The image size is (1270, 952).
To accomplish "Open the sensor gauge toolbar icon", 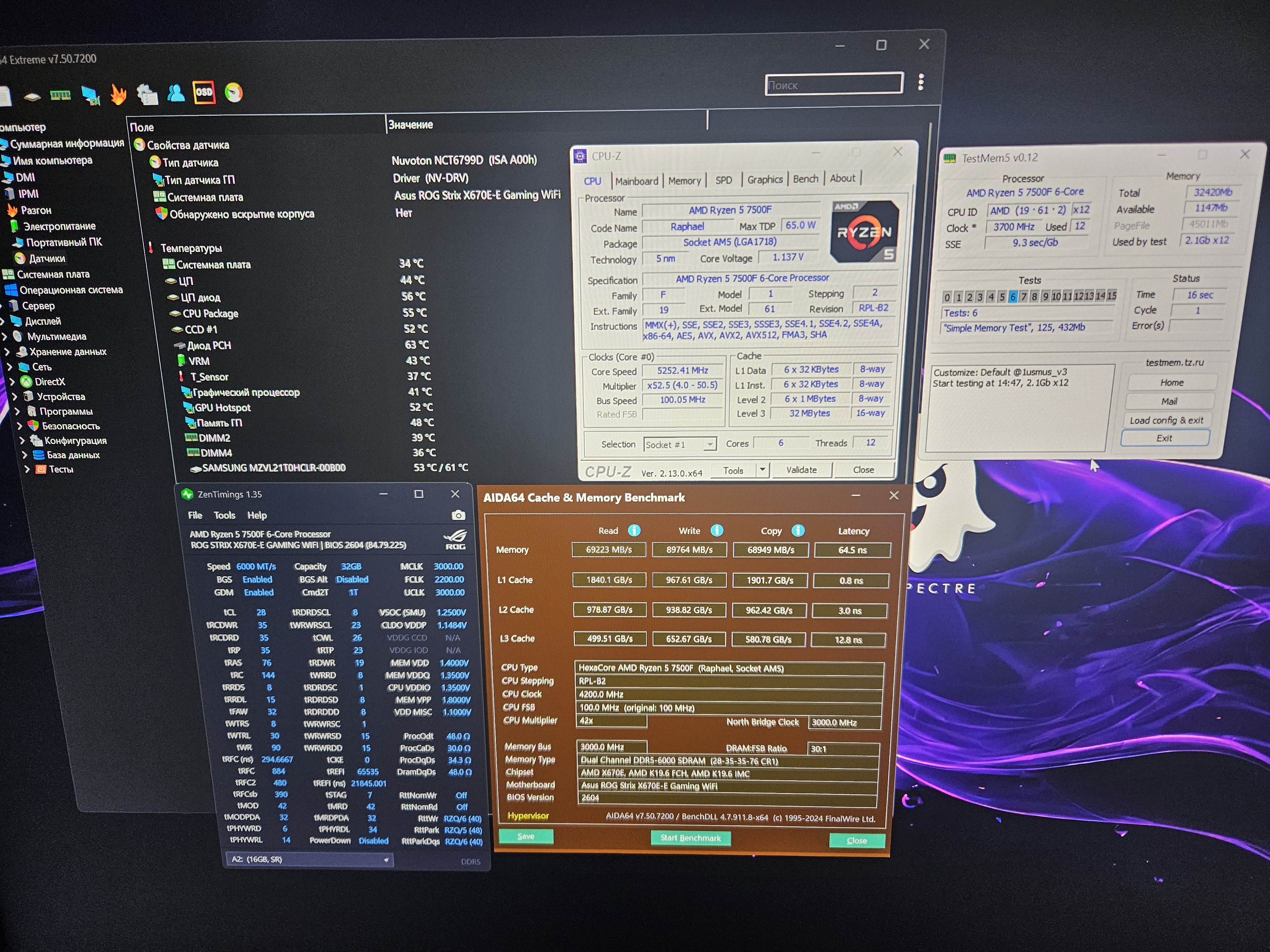I will tap(234, 92).
